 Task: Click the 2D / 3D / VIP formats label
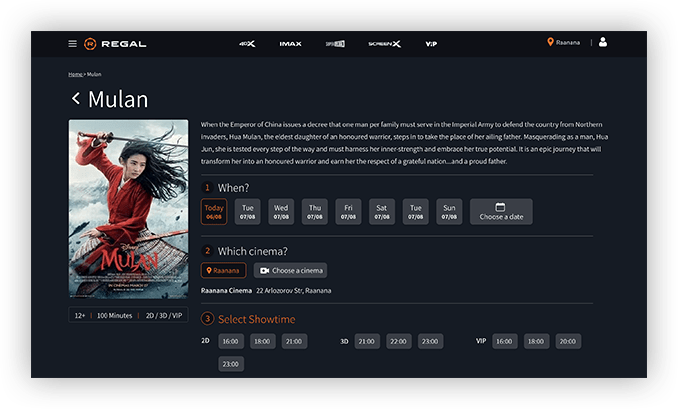pos(164,316)
